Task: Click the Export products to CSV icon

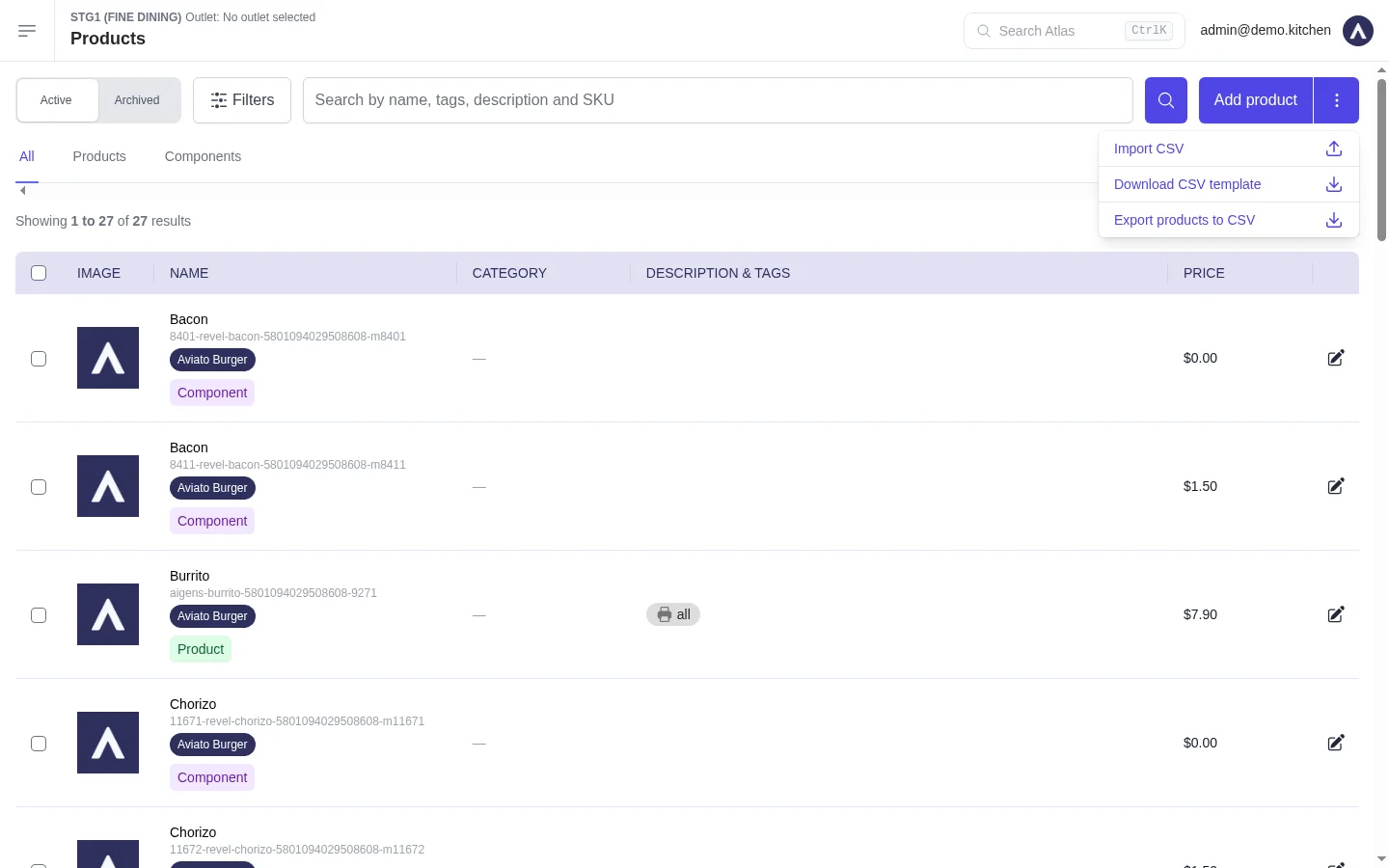Action: (x=1333, y=220)
